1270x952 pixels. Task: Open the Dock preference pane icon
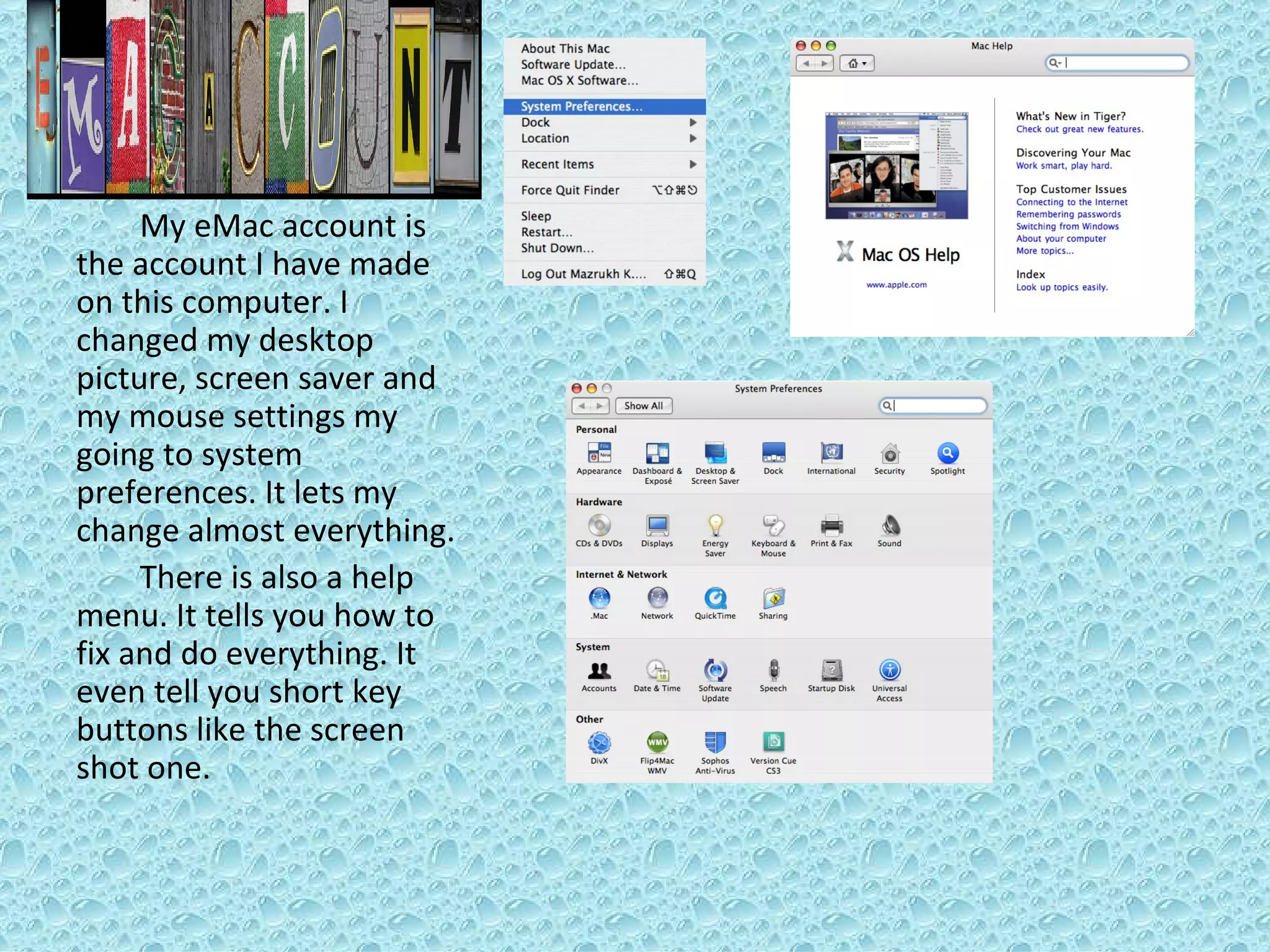pos(773,459)
